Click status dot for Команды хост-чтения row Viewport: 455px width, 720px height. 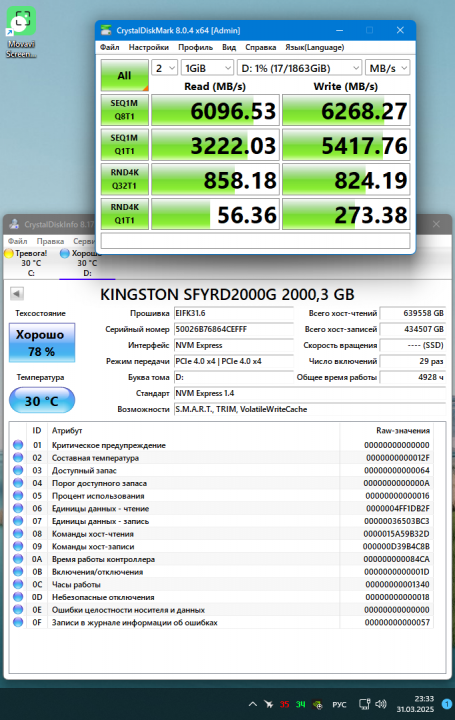[x=18, y=534]
